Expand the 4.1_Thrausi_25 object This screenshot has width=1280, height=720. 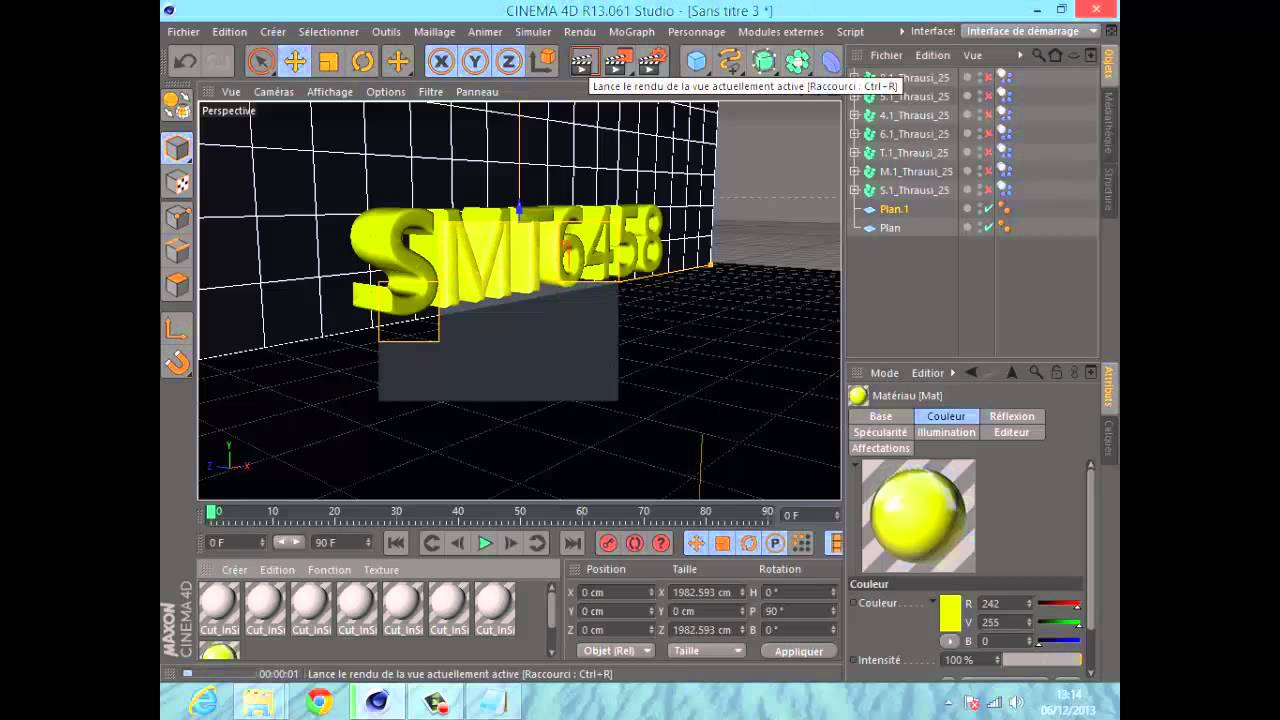click(x=855, y=115)
